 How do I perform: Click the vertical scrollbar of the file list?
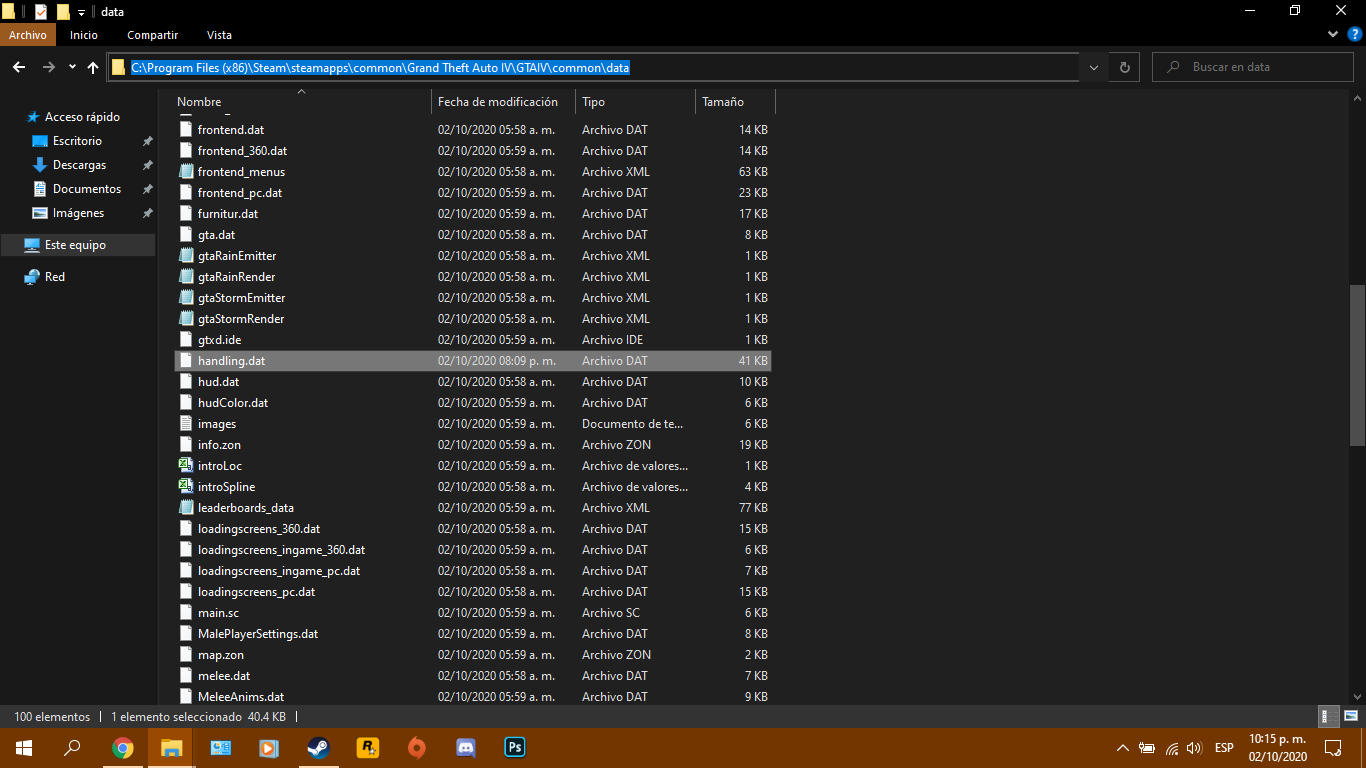point(1357,368)
